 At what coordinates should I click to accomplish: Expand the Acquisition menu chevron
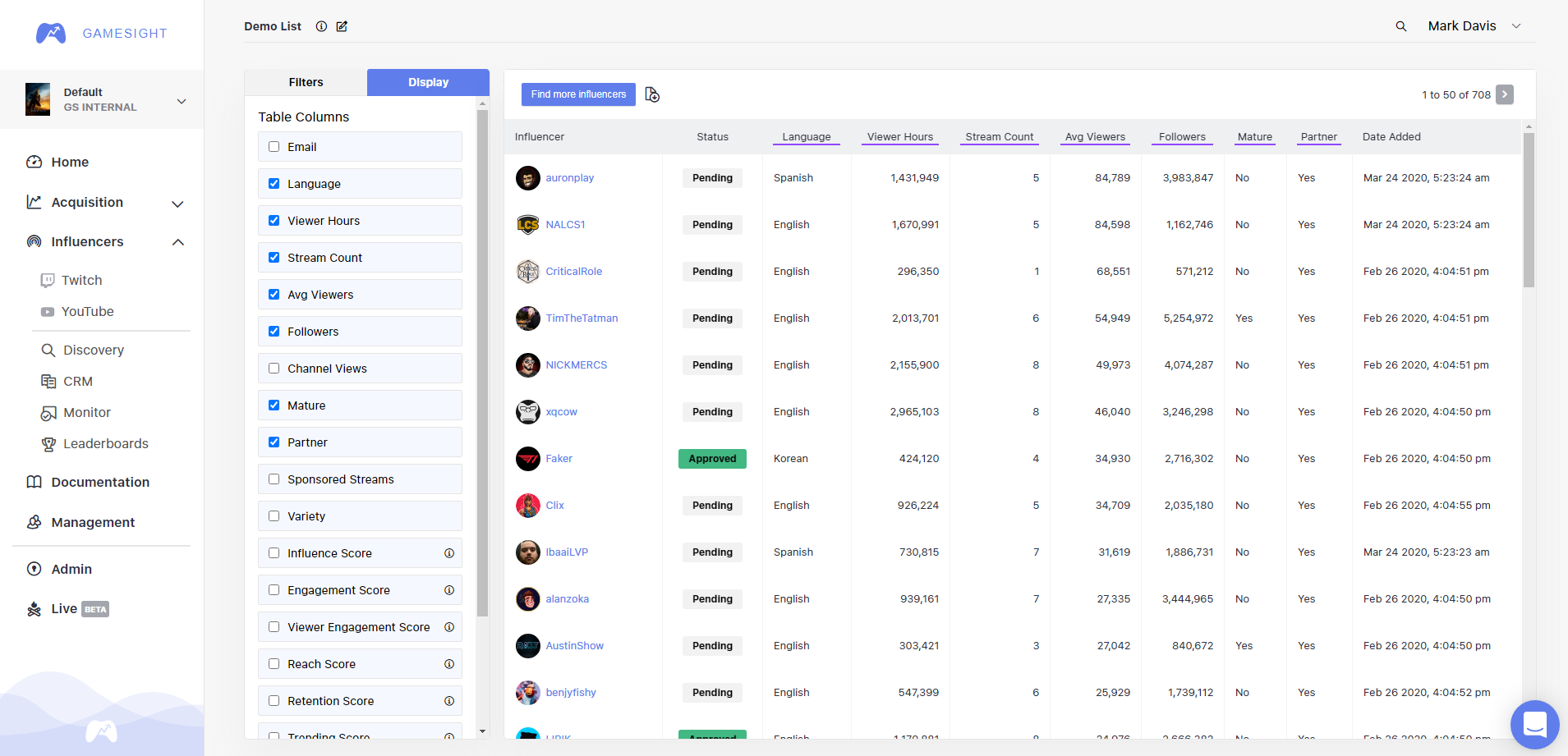tap(177, 204)
